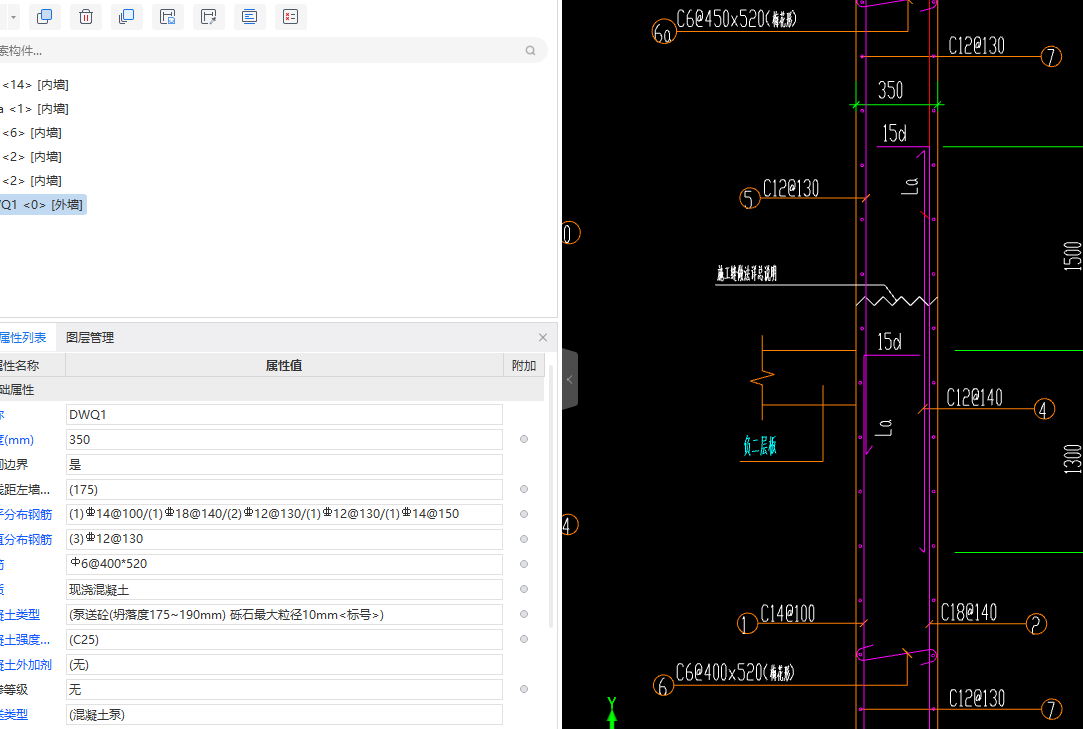The height and width of the screenshot is (729, 1083).
Task: Click the 350 dimension text in drawing
Action: tap(890, 91)
